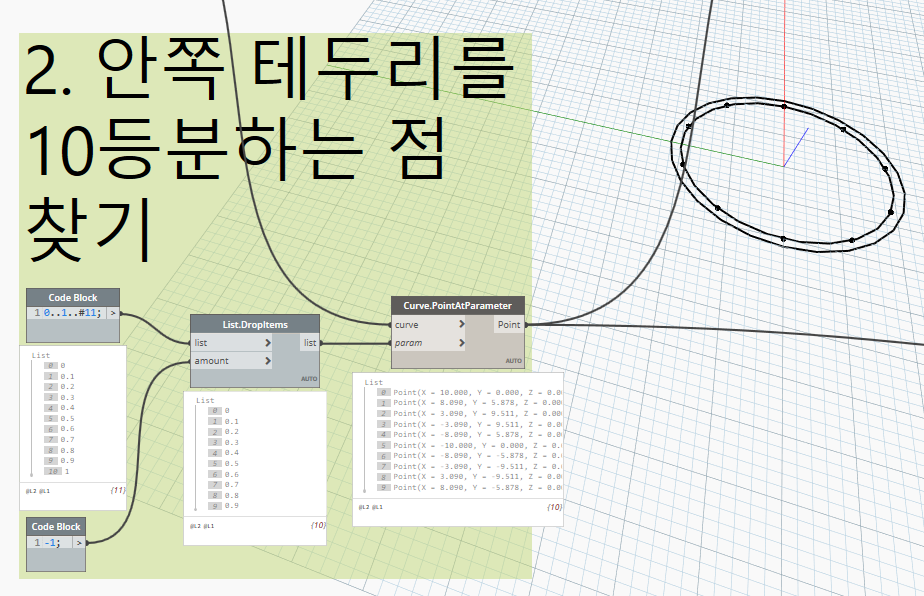Click the amount input port on List.DropItems
Viewport: 924px width, 596px height.
211,361
